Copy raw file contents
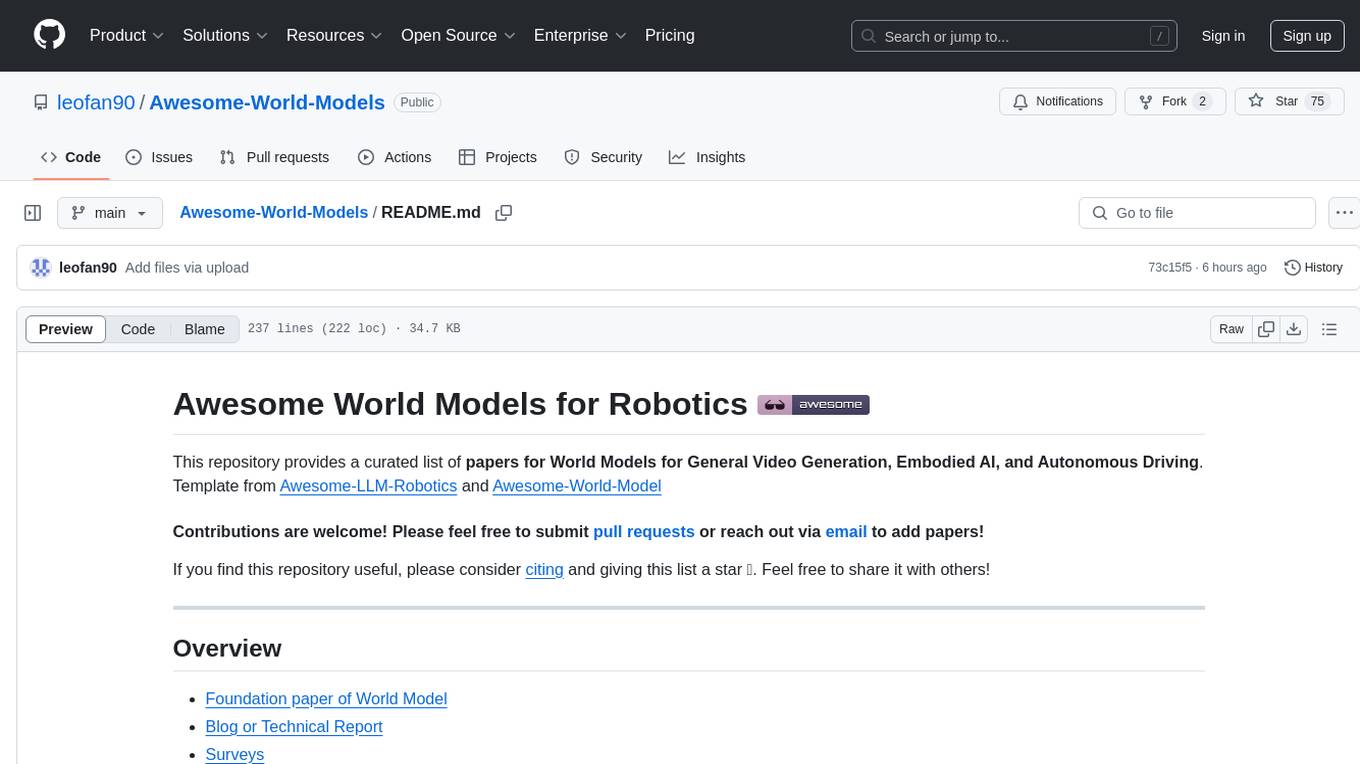The height and width of the screenshot is (764, 1360). 1267,329
